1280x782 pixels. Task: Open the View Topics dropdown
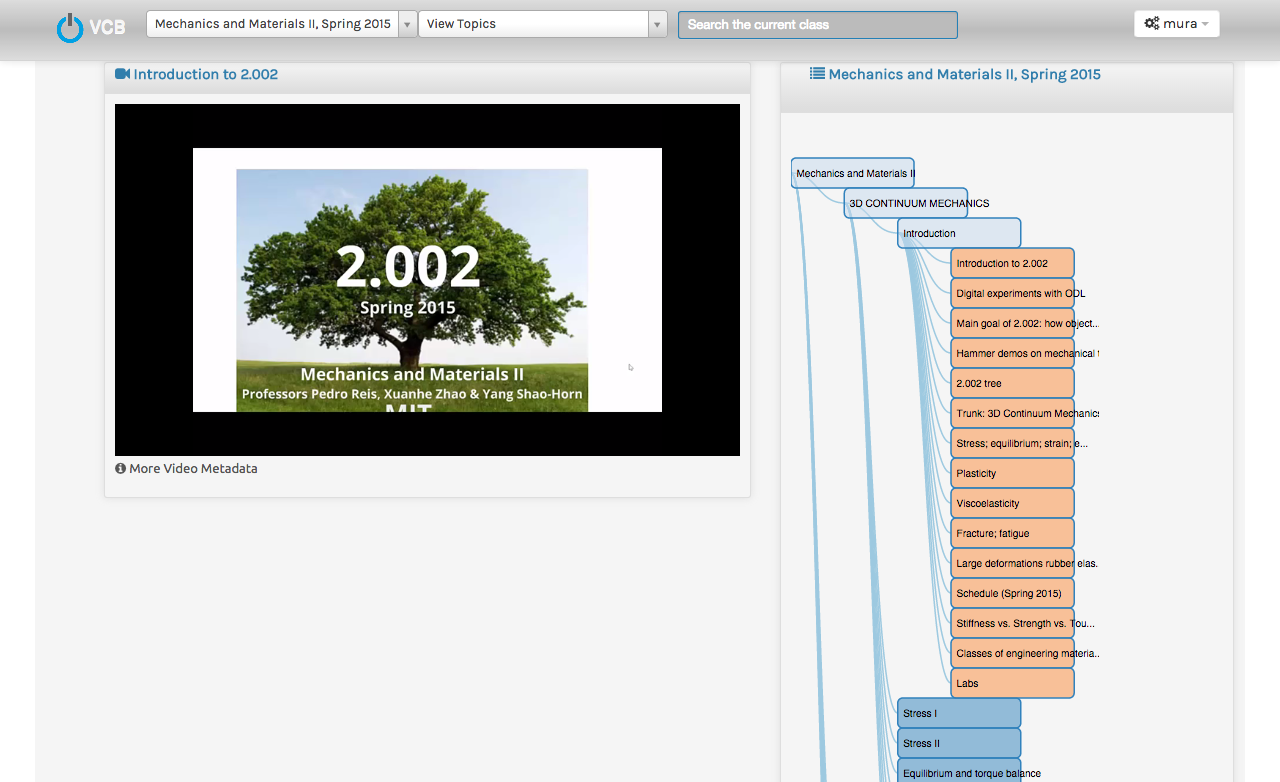(542, 24)
